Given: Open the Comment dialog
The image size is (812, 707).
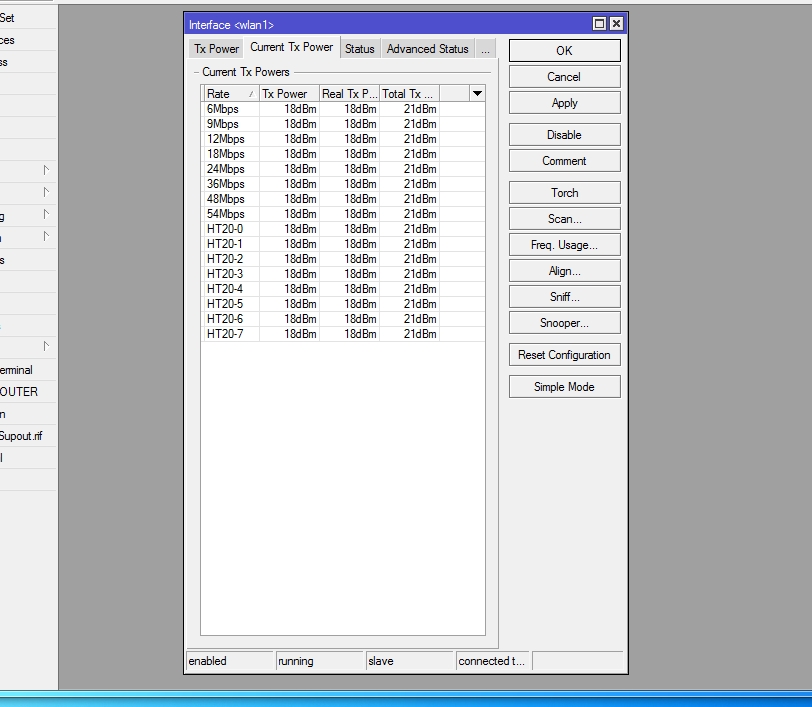Looking at the screenshot, I should click(564, 161).
